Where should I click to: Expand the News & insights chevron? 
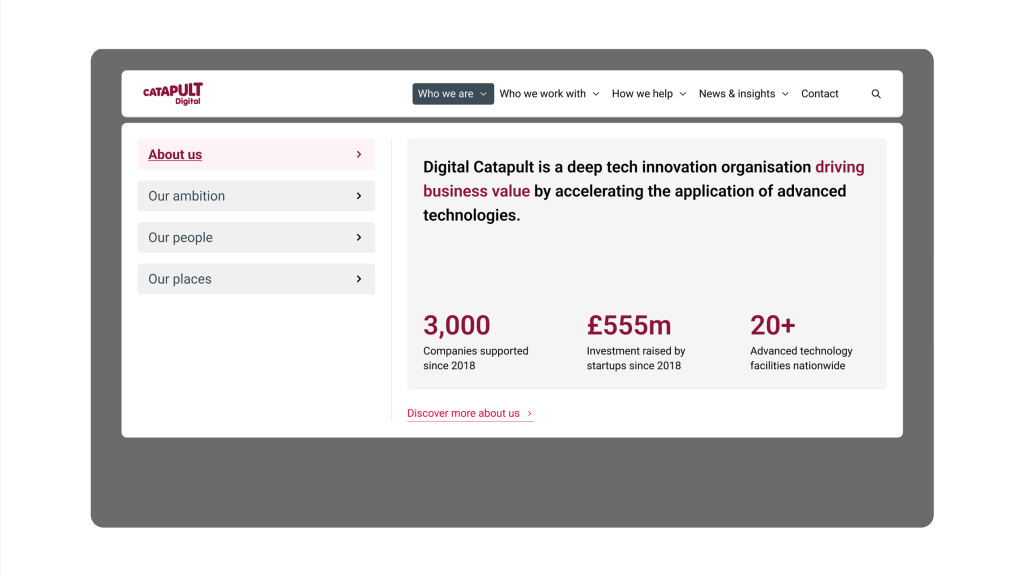[785, 94]
